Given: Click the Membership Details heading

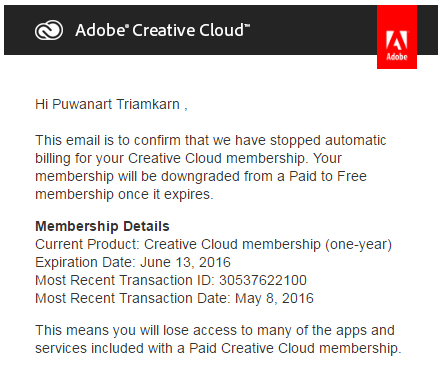Looking at the screenshot, I should (102, 226).
